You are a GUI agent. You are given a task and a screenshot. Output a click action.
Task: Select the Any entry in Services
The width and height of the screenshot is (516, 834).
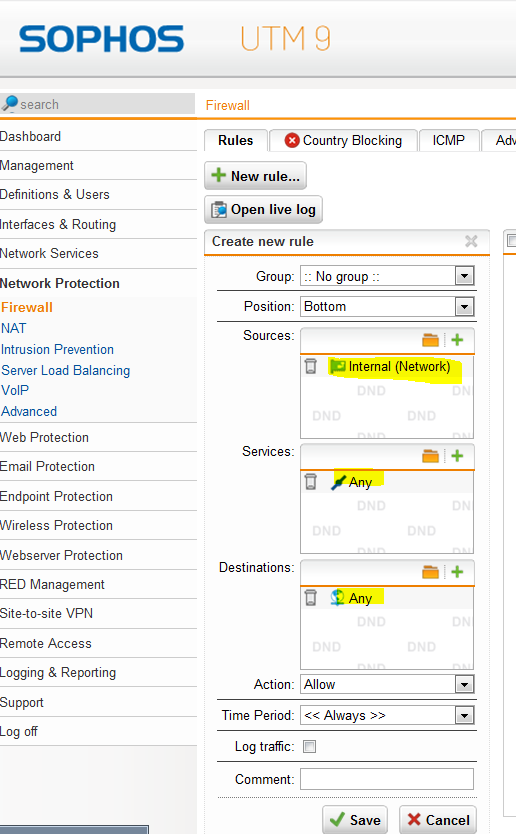tap(360, 482)
